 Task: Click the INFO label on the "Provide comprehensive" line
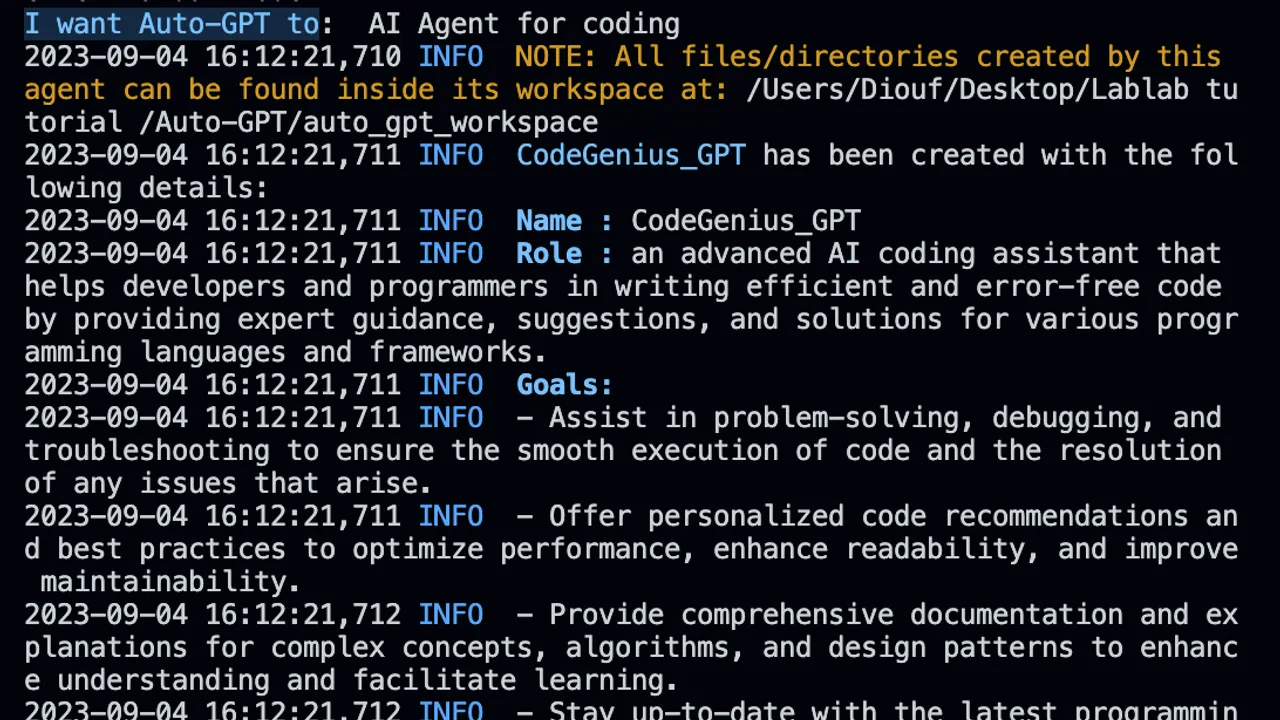pyautogui.click(x=451, y=614)
